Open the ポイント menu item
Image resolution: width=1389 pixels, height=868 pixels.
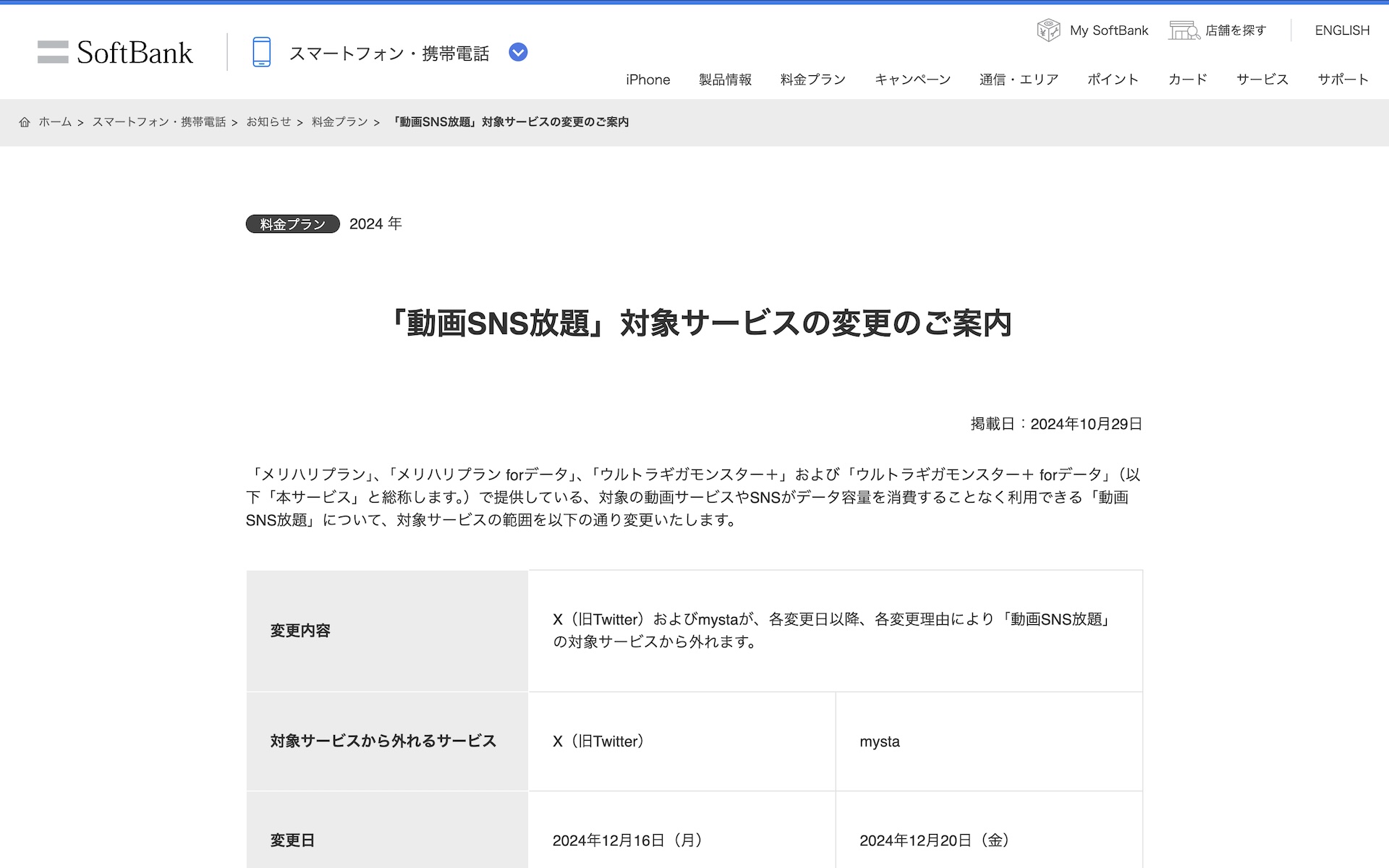click(1113, 80)
